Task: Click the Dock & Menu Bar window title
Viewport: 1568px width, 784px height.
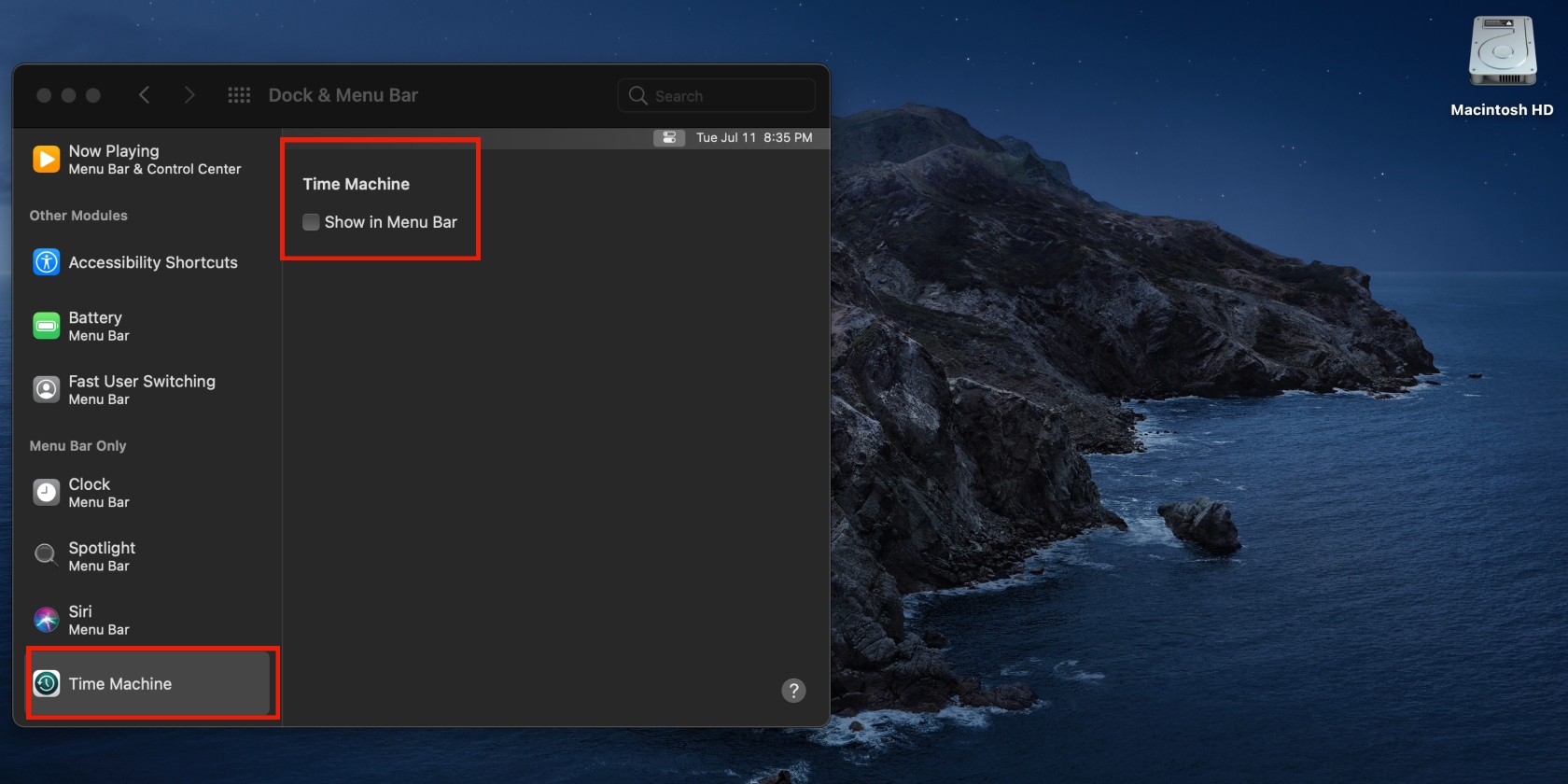Action: click(343, 95)
